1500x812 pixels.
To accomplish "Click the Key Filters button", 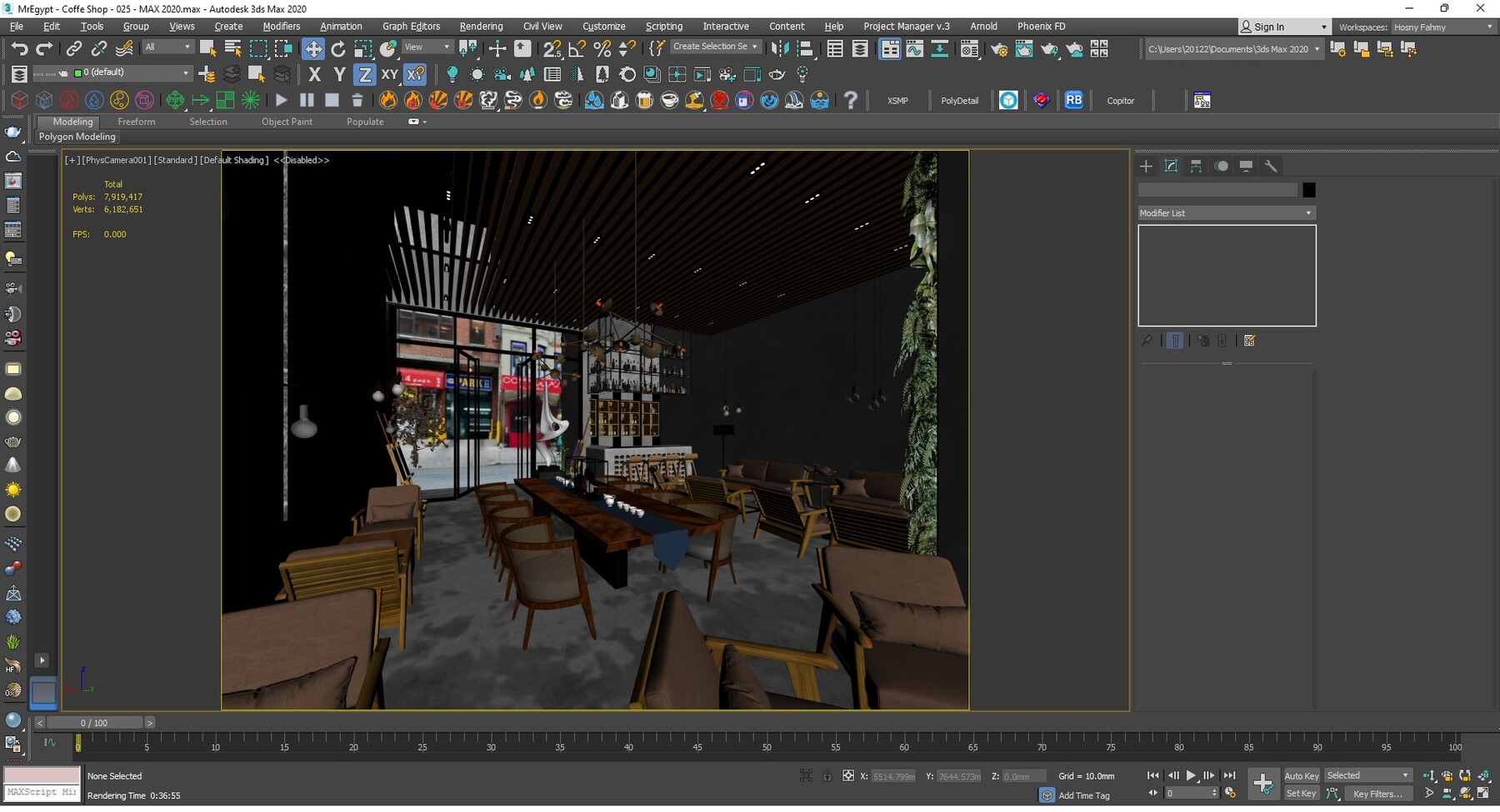I will (x=1379, y=794).
